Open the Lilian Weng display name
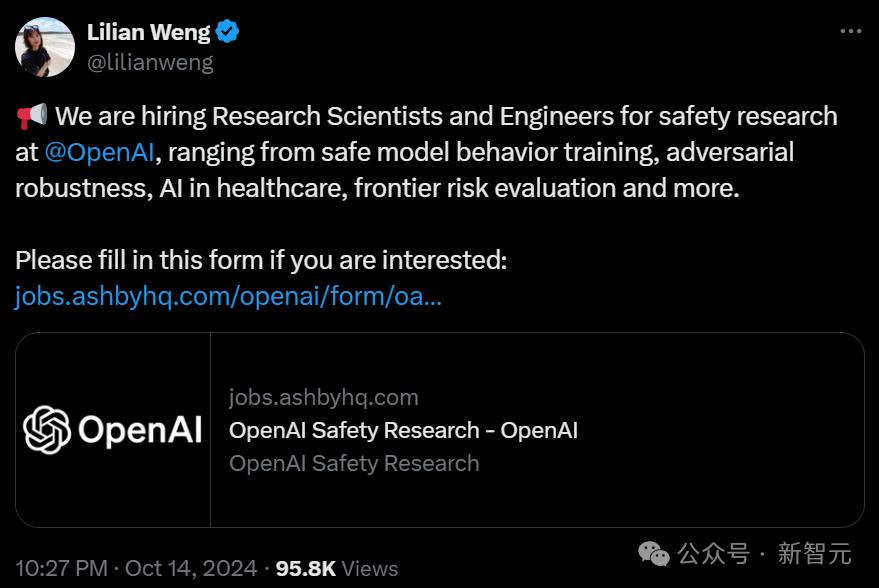Screen dimensions: 879x588 (x=148, y=32)
